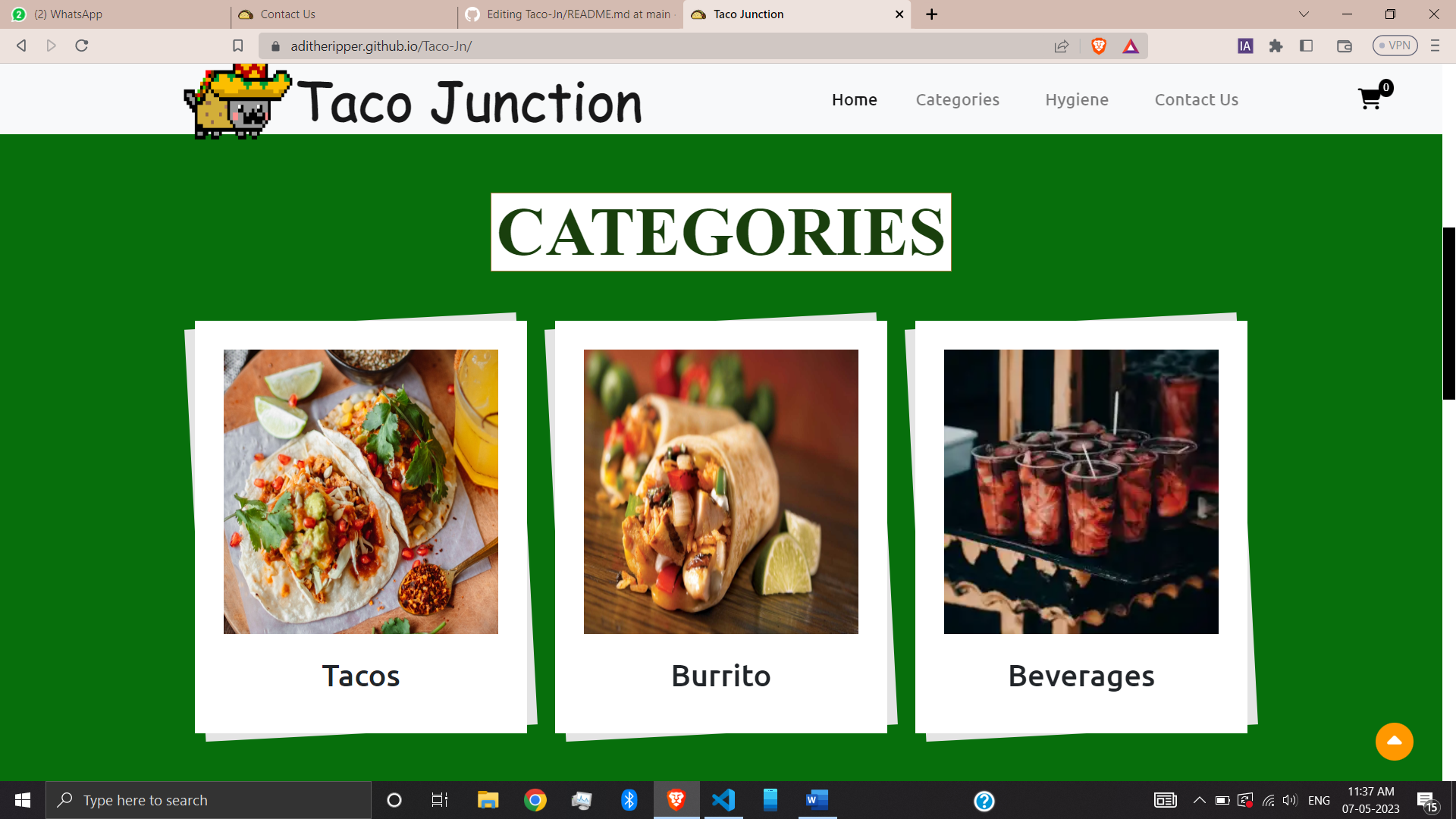
Task: Click the Type here to search field
Action: (209, 800)
